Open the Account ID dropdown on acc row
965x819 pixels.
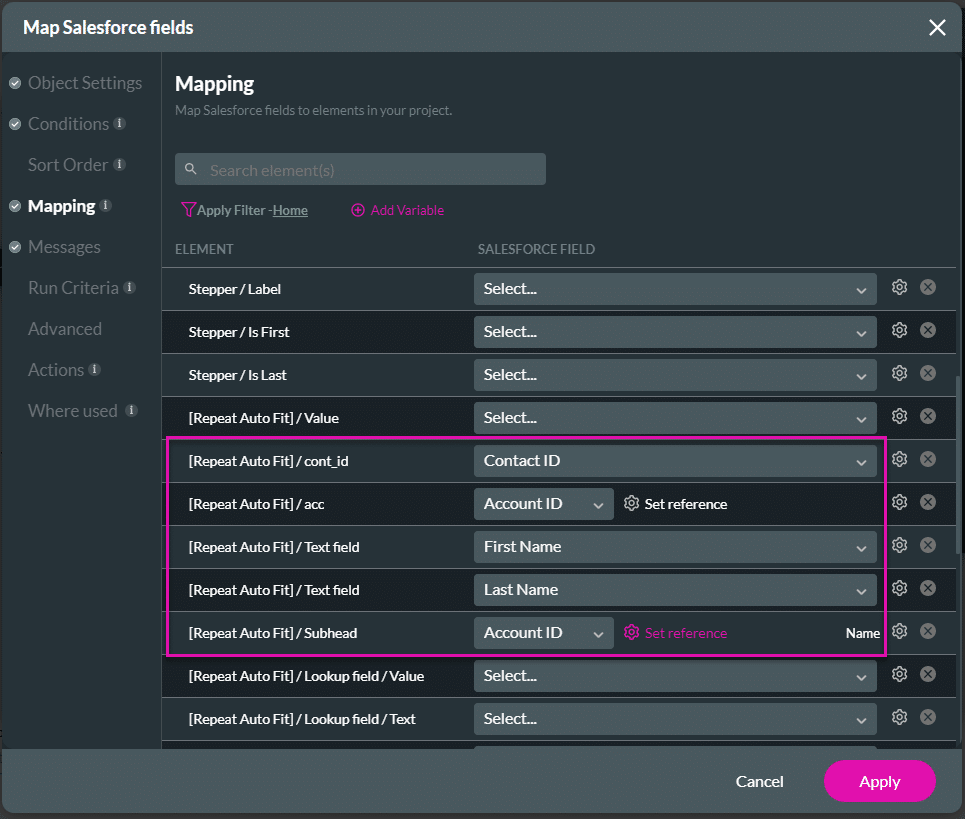click(543, 503)
